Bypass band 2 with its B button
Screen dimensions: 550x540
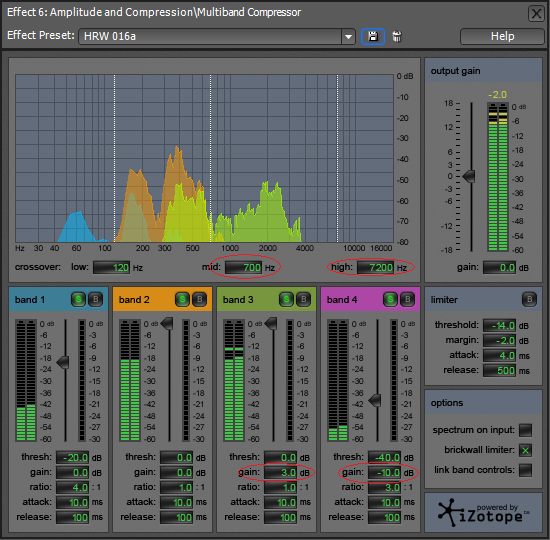coord(199,299)
